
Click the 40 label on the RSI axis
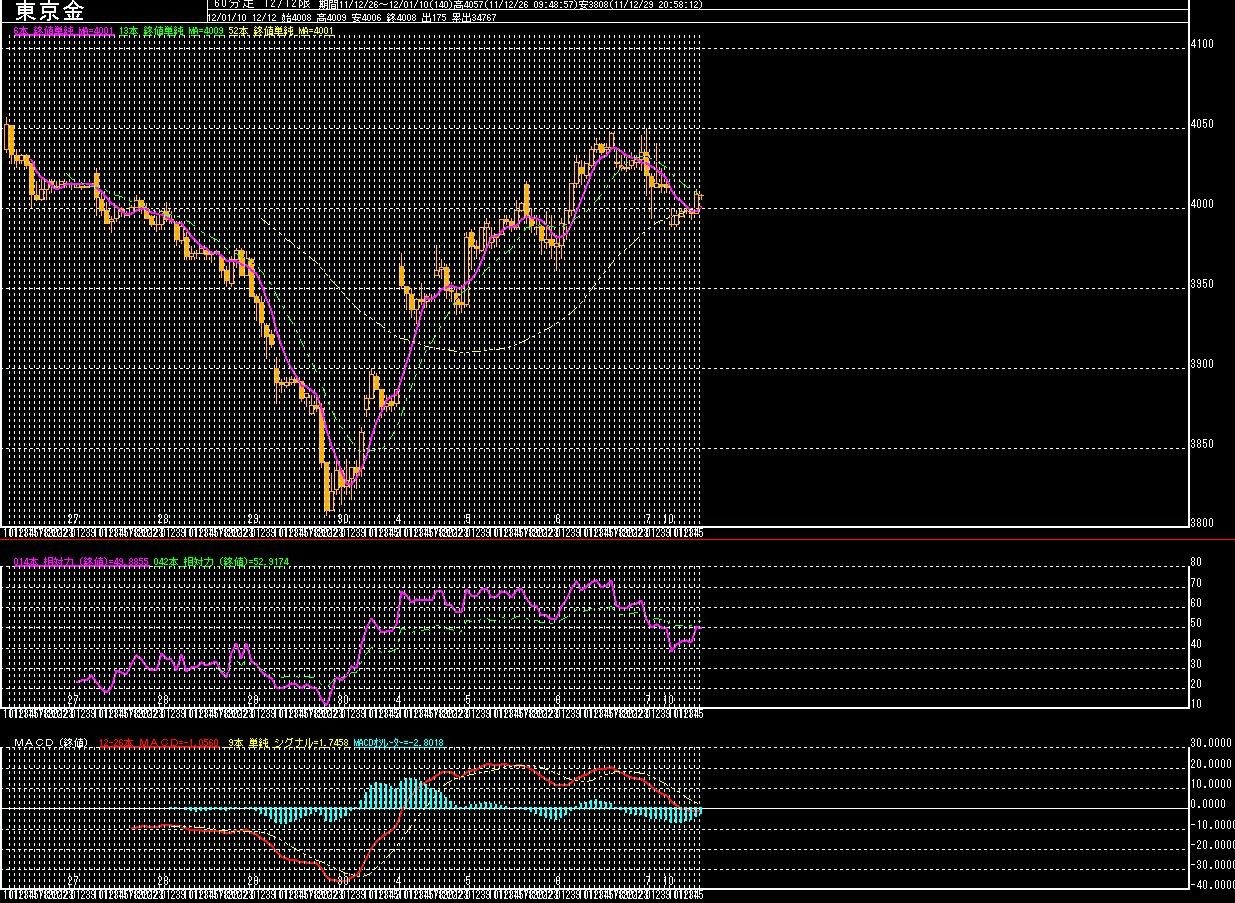(x=1197, y=645)
